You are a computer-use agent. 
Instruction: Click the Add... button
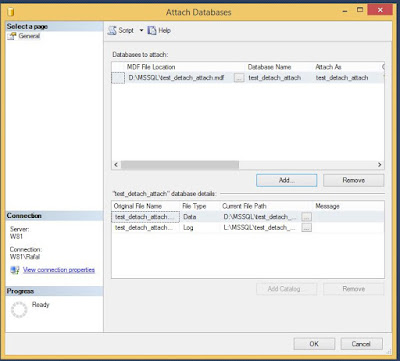tap(286, 180)
